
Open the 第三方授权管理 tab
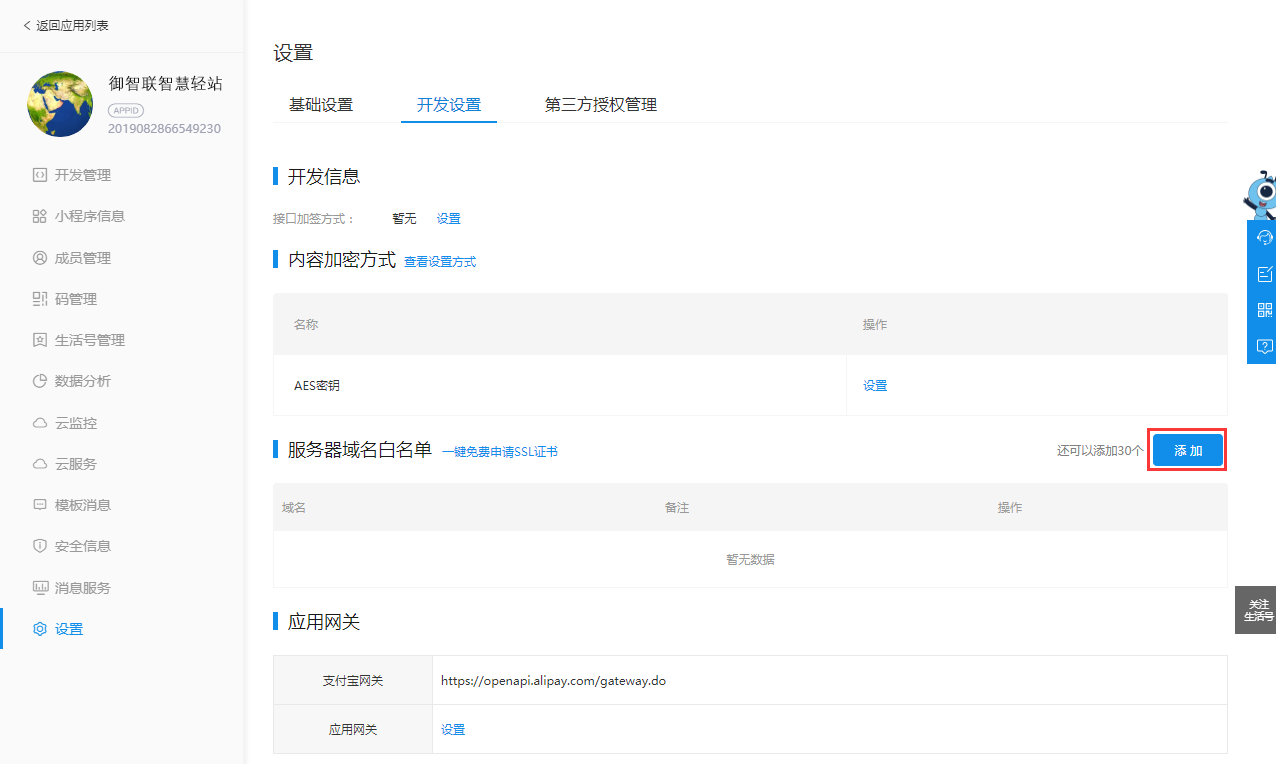click(x=599, y=104)
